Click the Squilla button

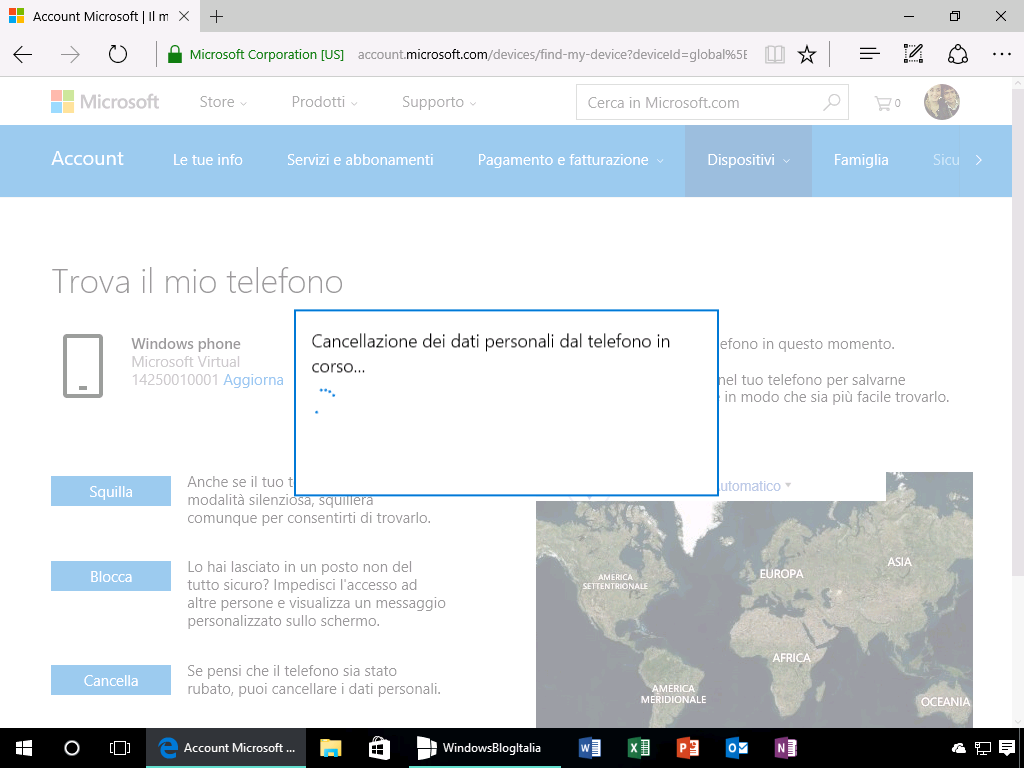(111, 491)
